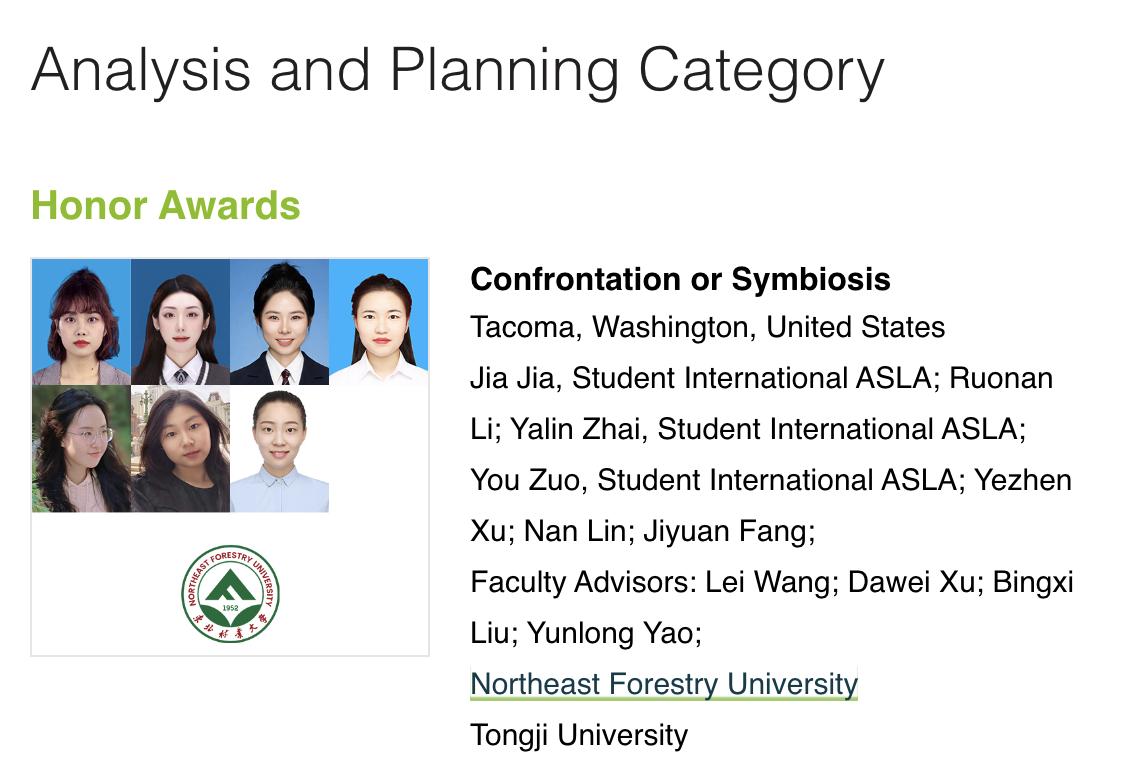The image size is (1146, 759).
Task: Select the Confrontation or Symbiosis project title
Action: [680, 279]
